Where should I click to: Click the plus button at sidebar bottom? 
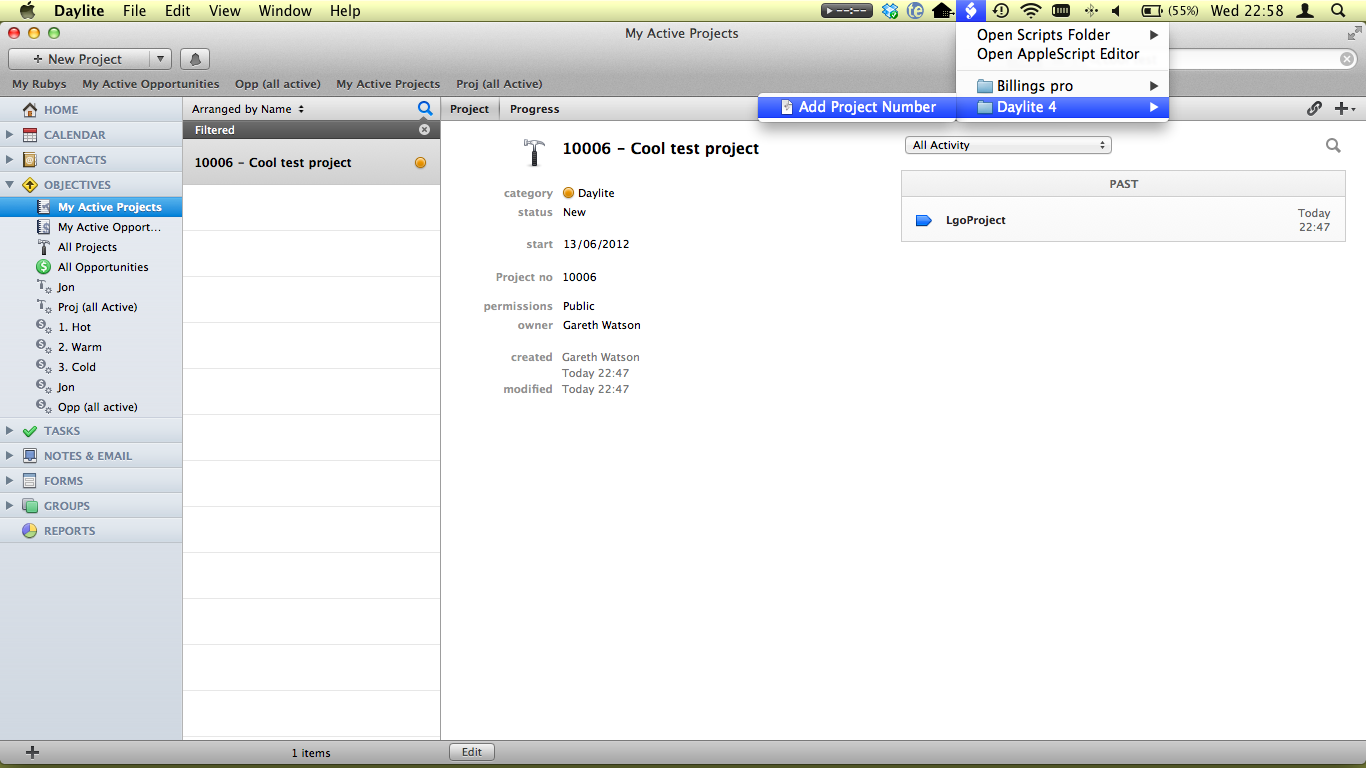(32, 752)
